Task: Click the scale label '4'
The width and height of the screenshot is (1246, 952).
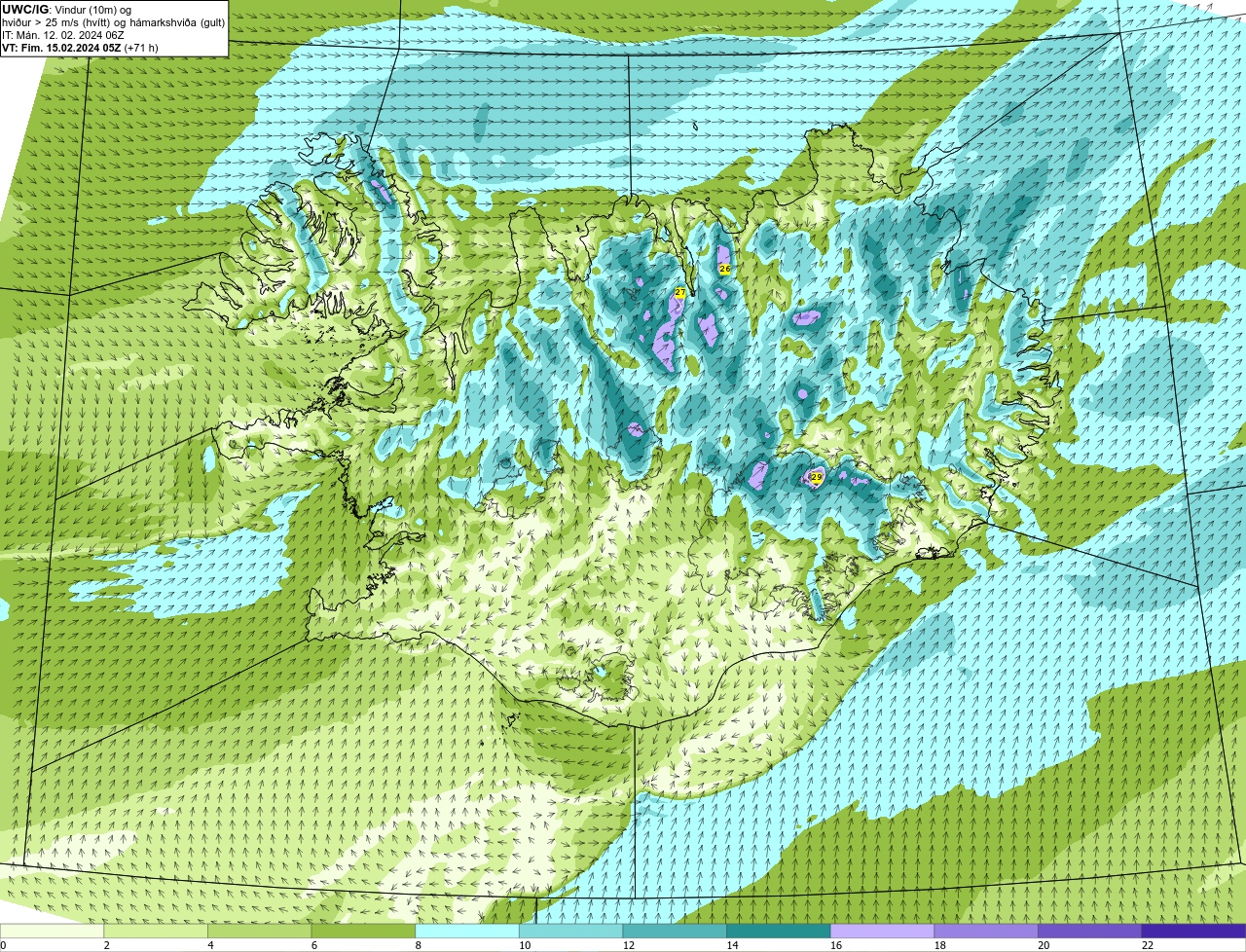Action: [210, 945]
